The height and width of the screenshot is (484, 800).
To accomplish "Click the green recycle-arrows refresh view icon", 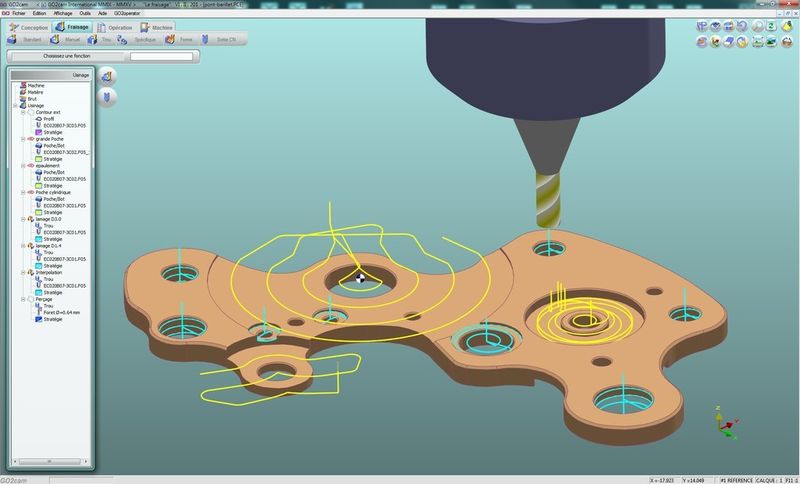I will pos(771,26).
